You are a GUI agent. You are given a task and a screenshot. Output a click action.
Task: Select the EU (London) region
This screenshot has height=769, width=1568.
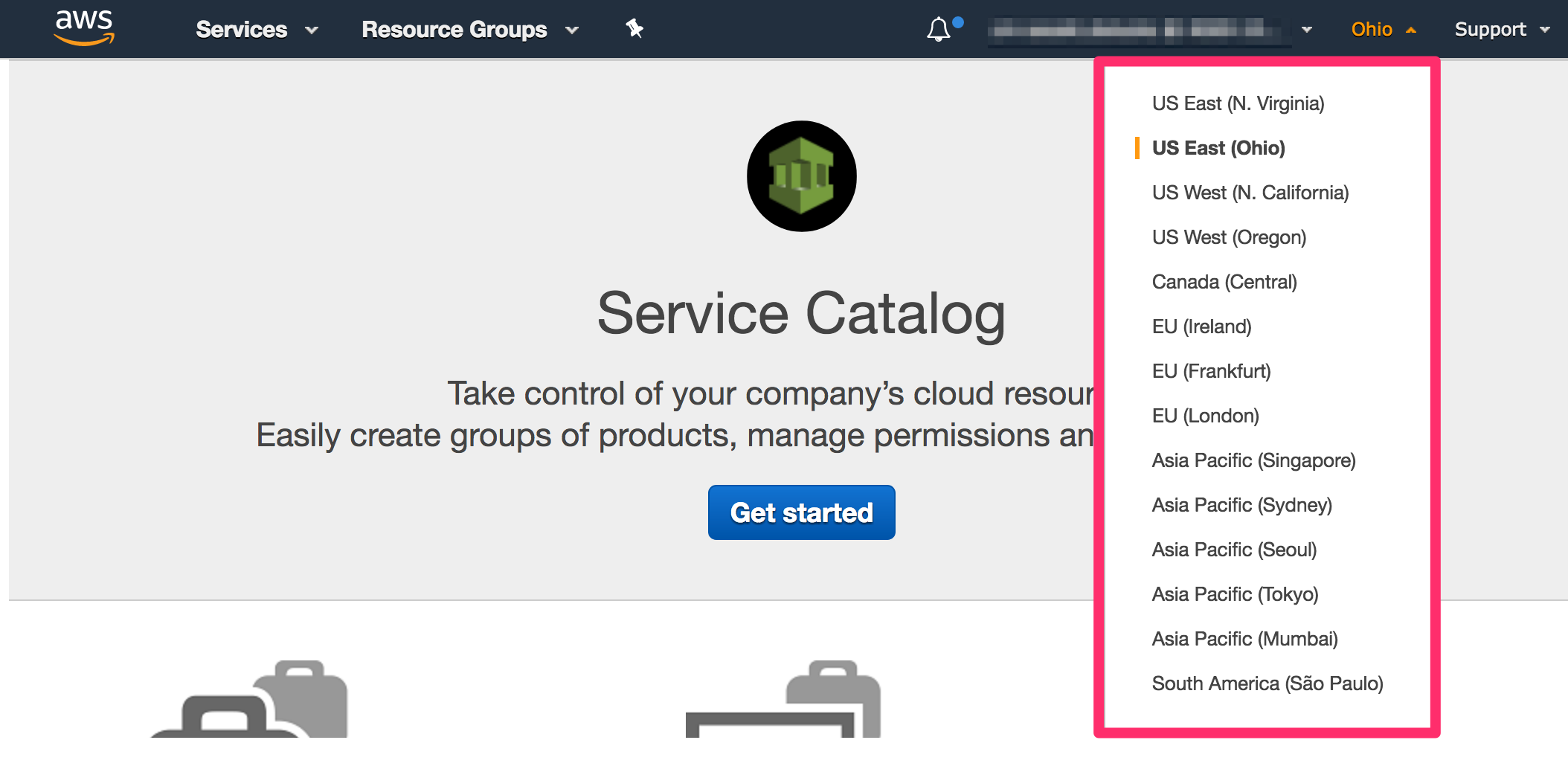click(1205, 416)
